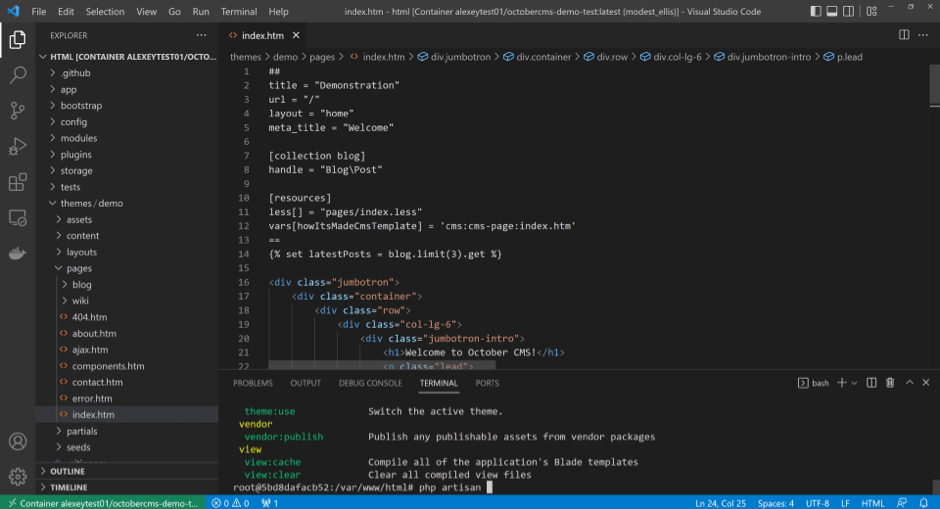Select div.jumbotron-intro in the breadcrumb
Screen dimensions: 940x509
pyautogui.click(x=763, y=57)
